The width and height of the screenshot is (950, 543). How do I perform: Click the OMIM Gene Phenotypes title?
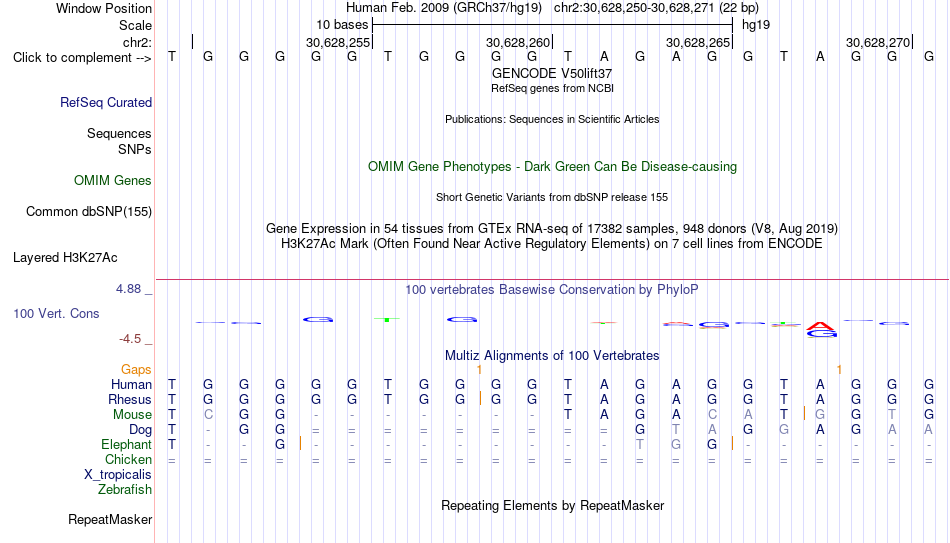click(553, 167)
